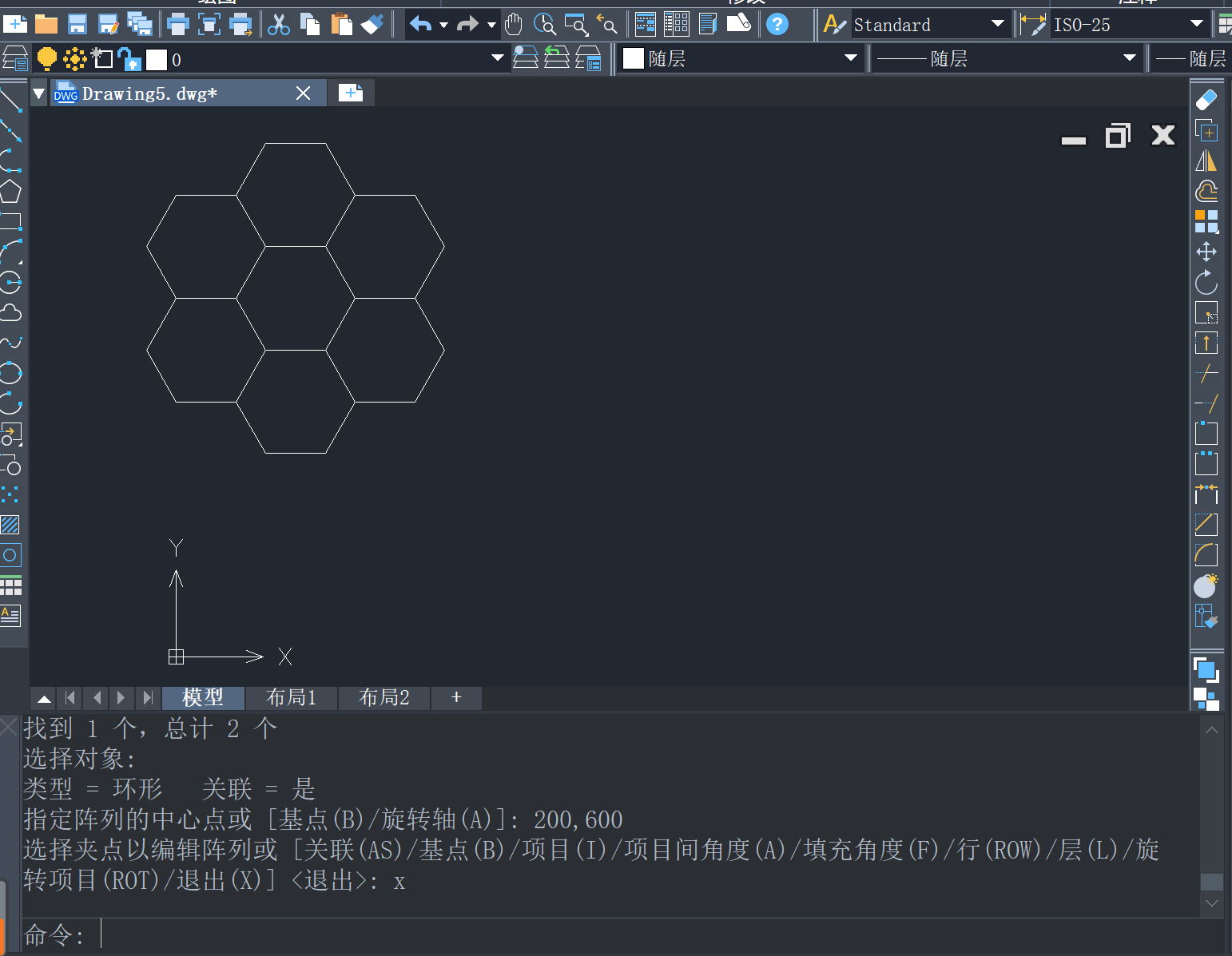Viewport: 1232px width, 956px height.
Task: Select the Mirror modify tool
Action: click(x=1206, y=161)
